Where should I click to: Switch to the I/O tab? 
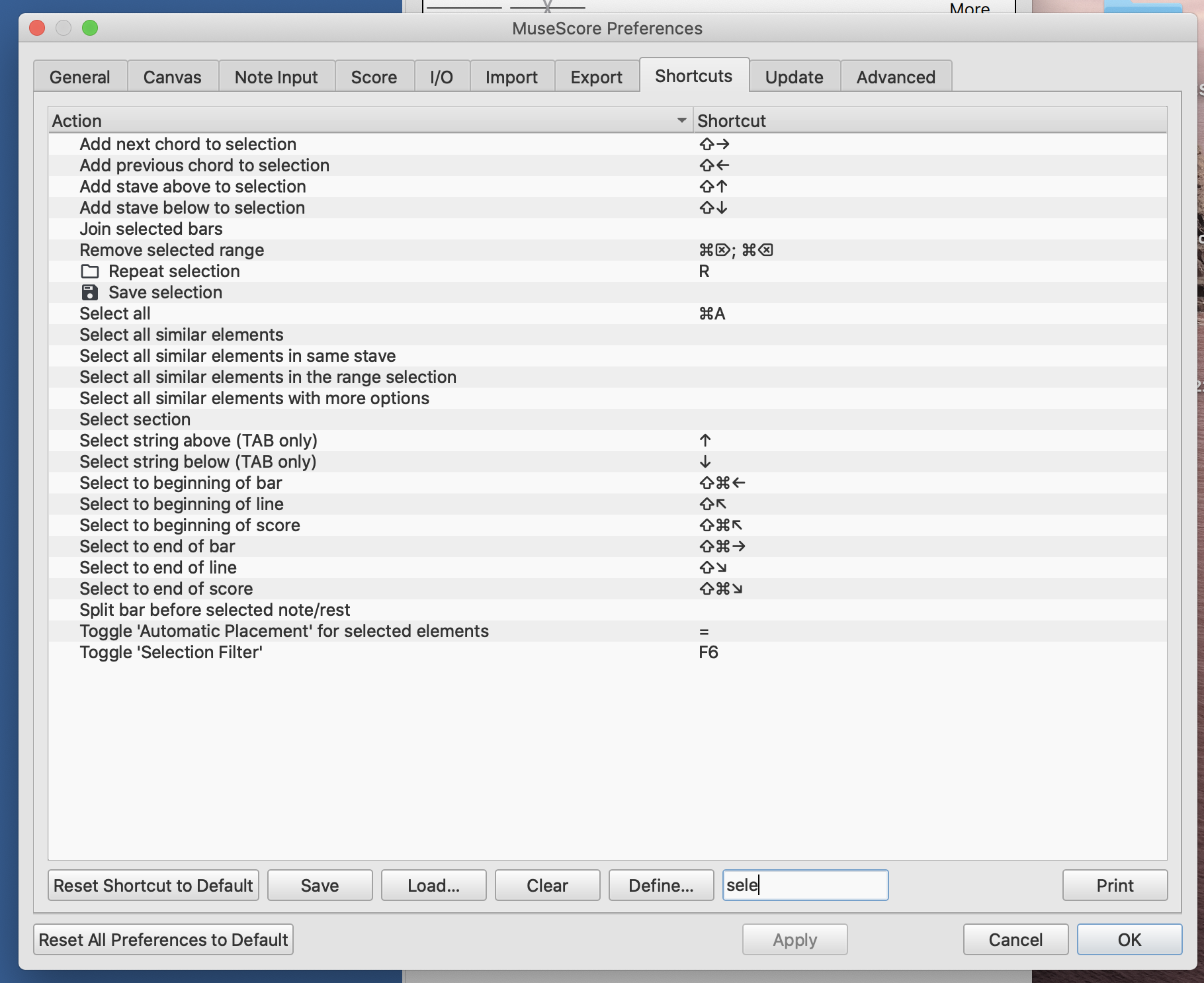tap(442, 77)
